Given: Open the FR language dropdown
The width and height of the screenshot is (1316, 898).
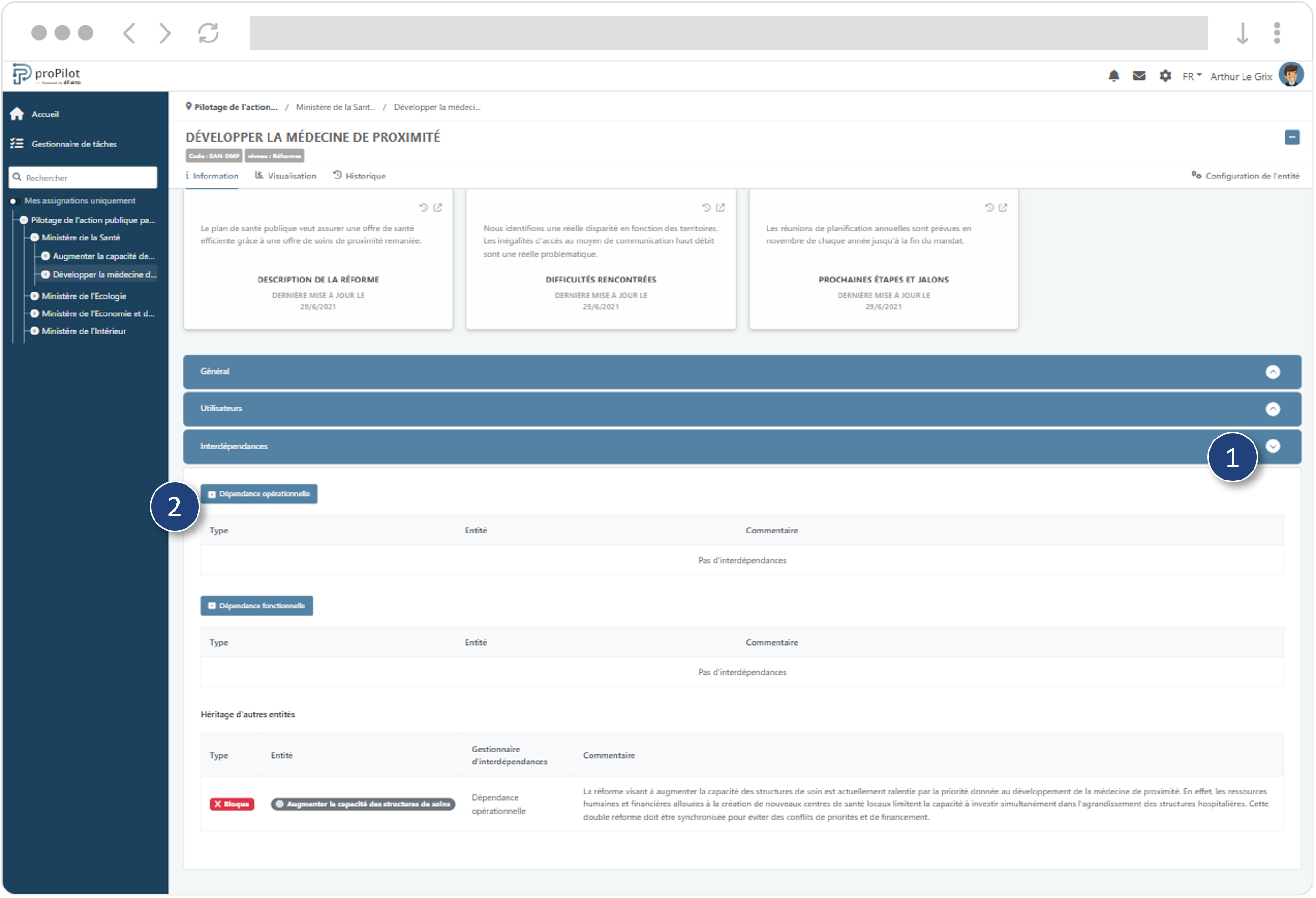Looking at the screenshot, I should (x=1191, y=76).
